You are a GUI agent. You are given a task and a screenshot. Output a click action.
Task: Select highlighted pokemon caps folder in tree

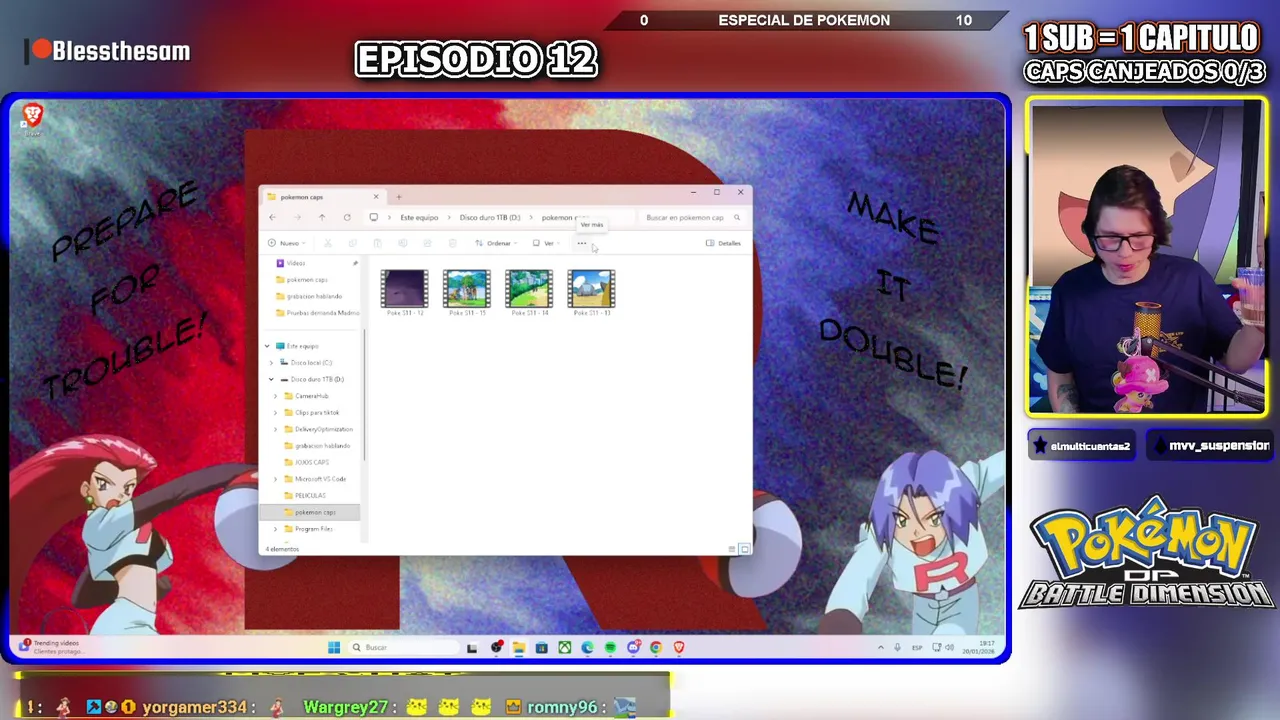tap(310, 512)
